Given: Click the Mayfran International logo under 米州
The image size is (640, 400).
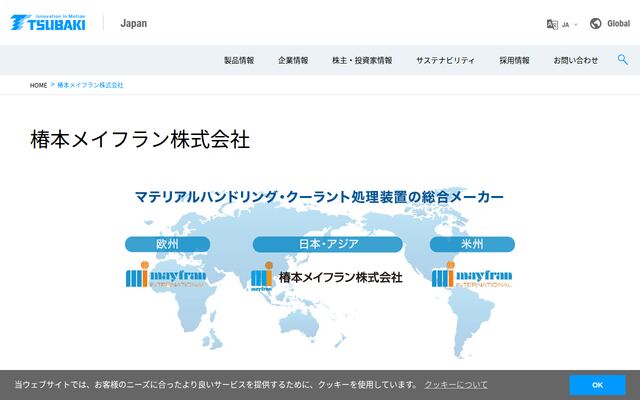Looking at the screenshot, I should pos(472,275).
